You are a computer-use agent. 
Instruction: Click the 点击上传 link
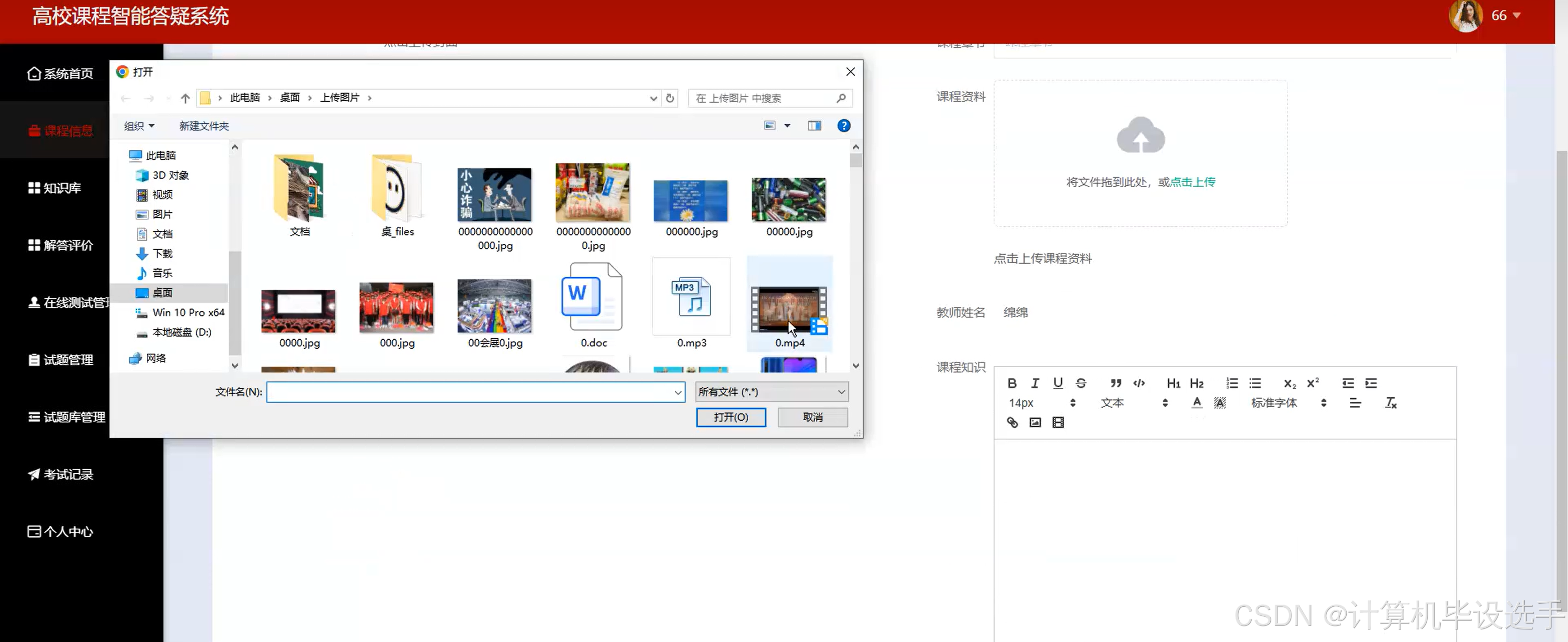(x=1192, y=182)
